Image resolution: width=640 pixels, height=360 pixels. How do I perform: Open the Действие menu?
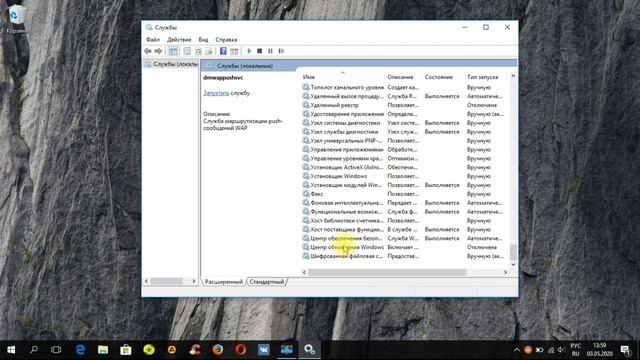pos(179,40)
